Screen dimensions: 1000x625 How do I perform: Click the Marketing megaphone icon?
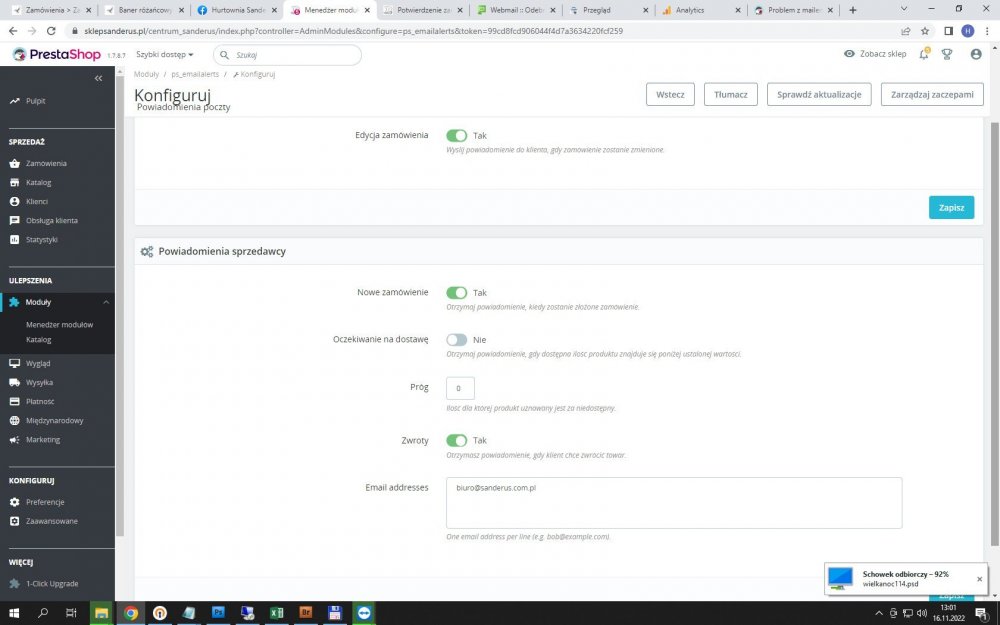coord(15,440)
